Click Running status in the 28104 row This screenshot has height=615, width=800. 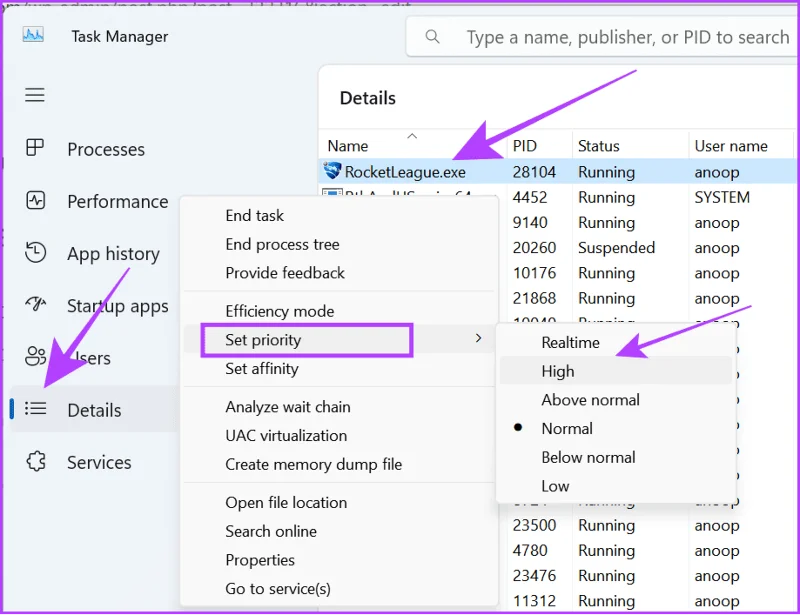pos(606,172)
